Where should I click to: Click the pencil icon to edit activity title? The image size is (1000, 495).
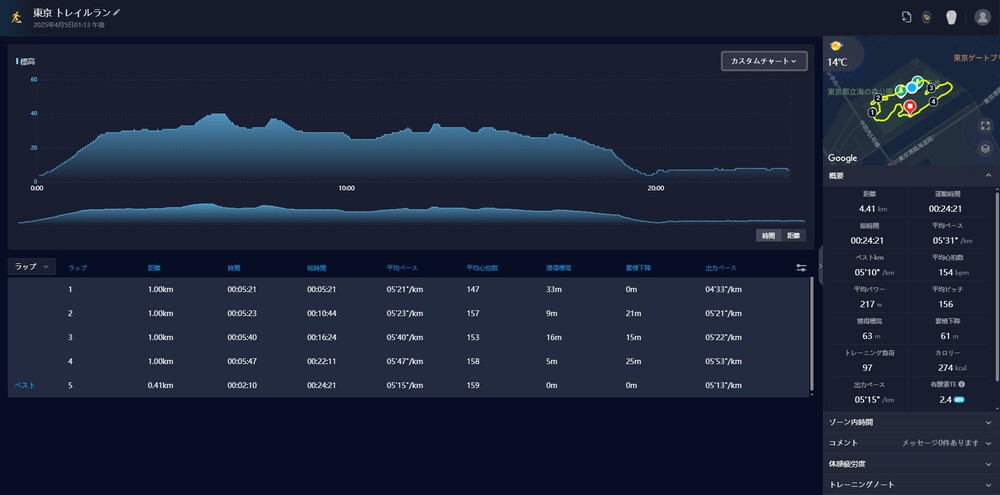click(117, 12)
